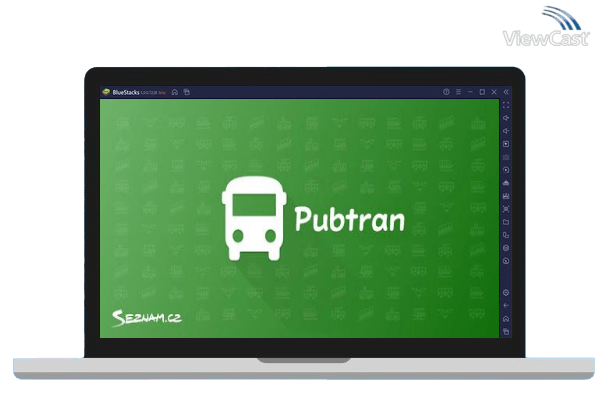Open the BlueStacks hamburger menu
This screenshot has height=414, width=602.
[458, 92]
